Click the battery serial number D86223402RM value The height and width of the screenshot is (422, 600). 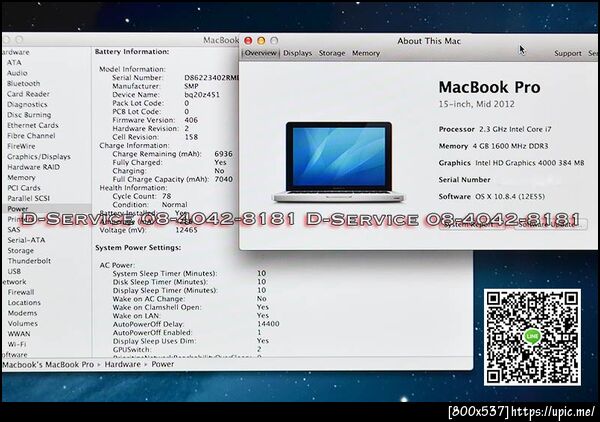pyautogui.click(x=211, y=78)
